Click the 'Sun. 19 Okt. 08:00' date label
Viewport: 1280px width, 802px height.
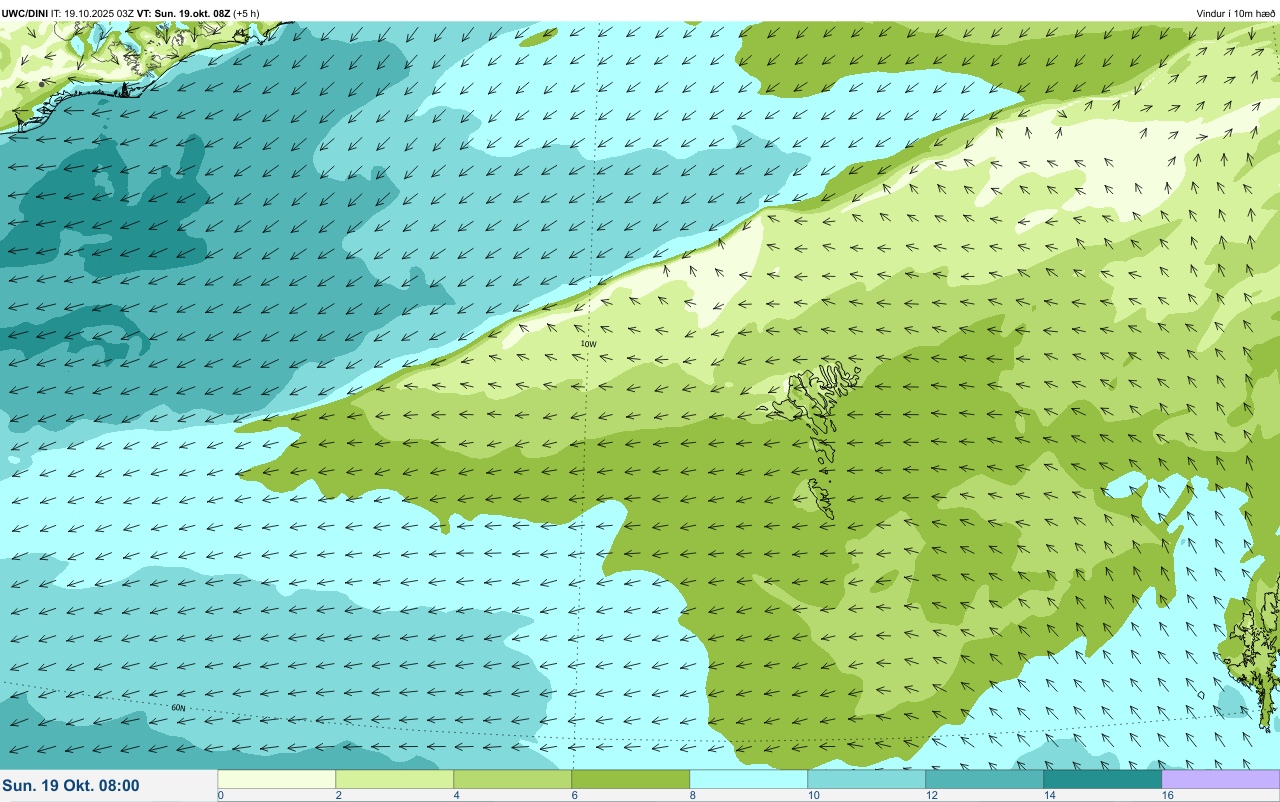(x=71, y=786)
